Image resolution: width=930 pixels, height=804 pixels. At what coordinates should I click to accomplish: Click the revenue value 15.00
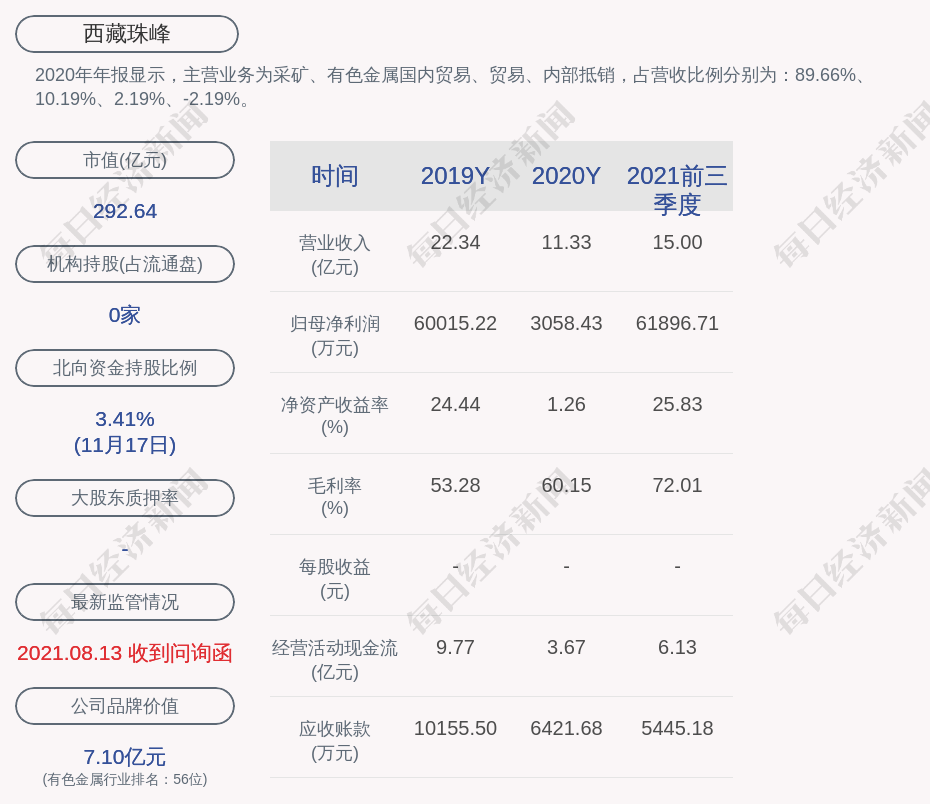677,243
